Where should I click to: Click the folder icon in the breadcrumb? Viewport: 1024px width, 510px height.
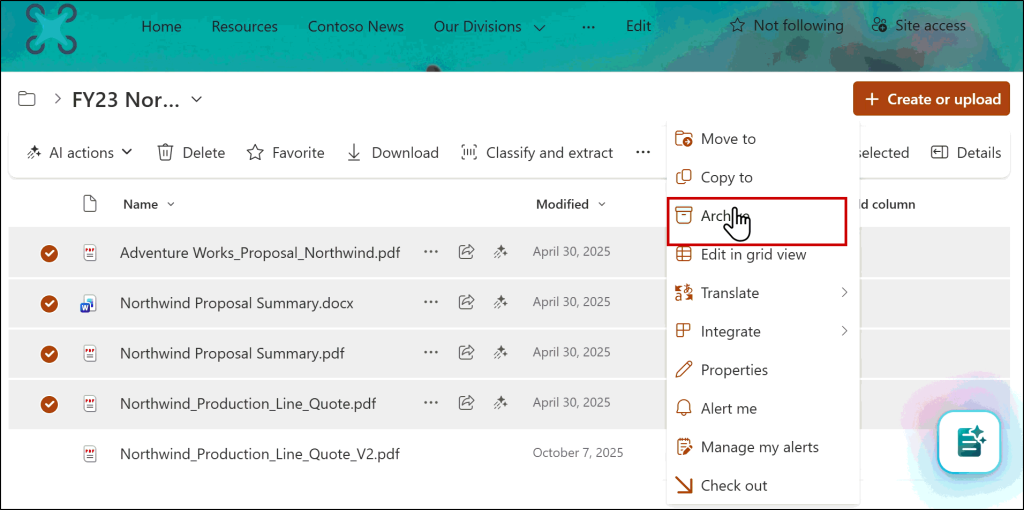(27, 99)
